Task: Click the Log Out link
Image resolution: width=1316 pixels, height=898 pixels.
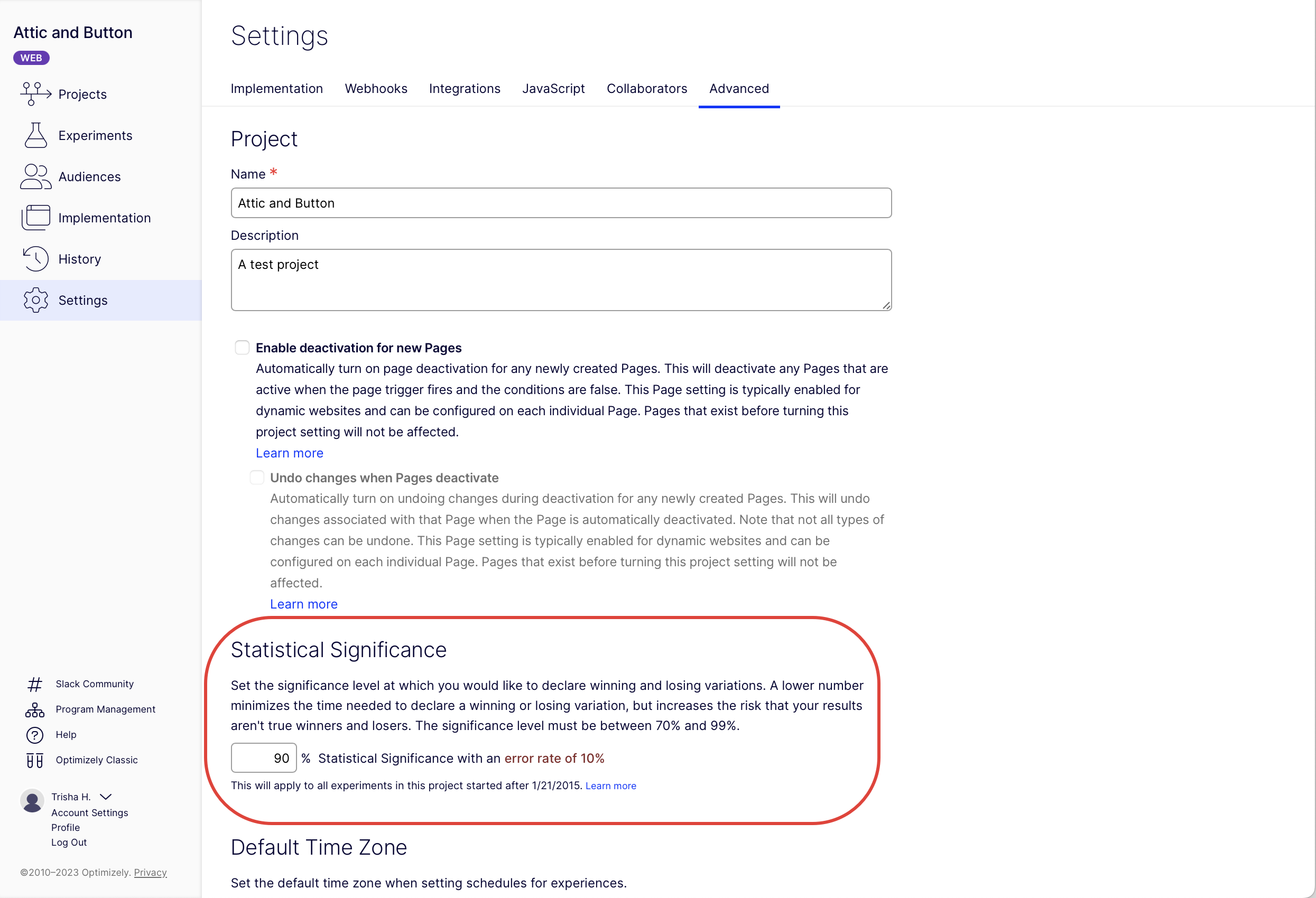Action: (69, 843)
